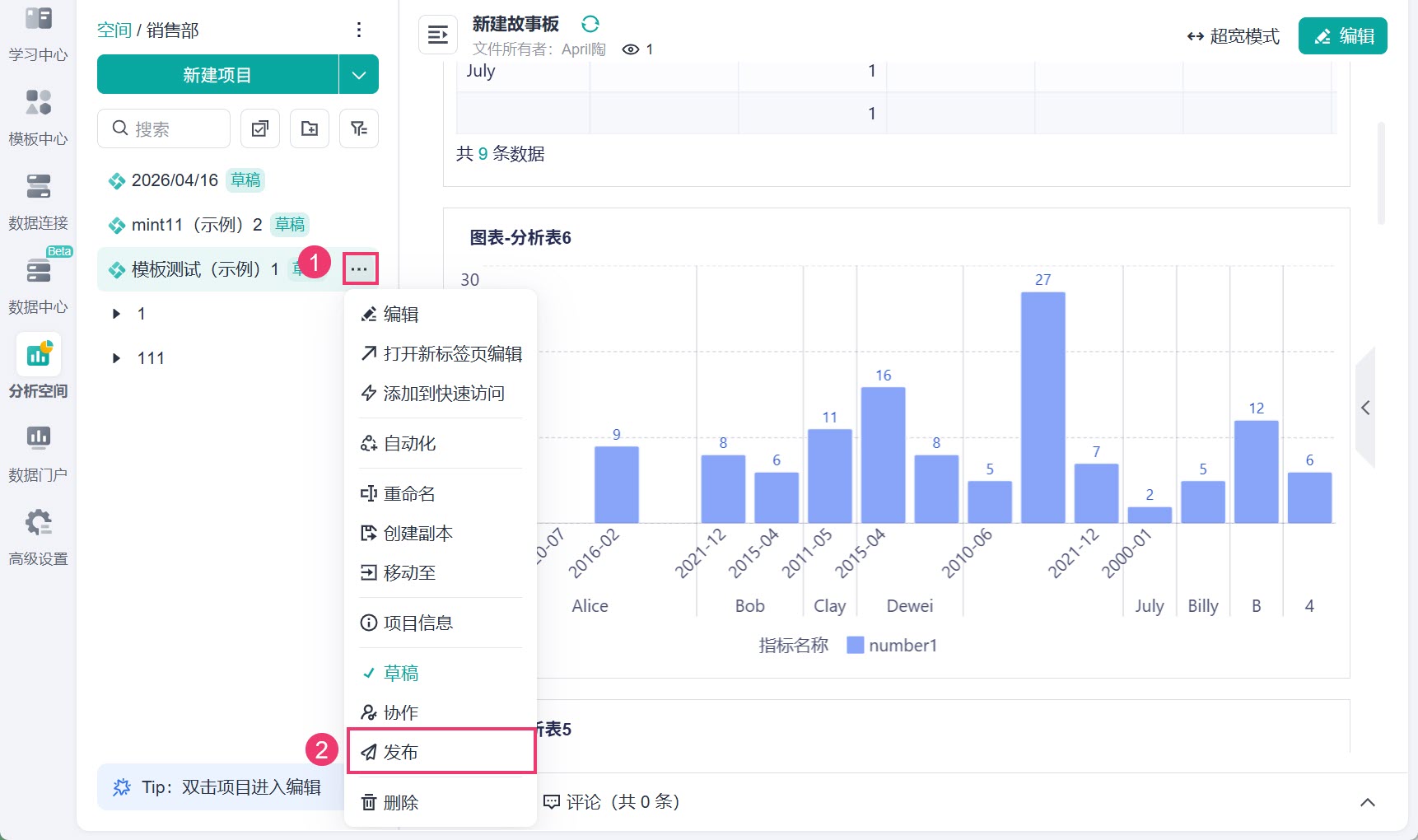Screen dimensions: 1418x840
Task: Click the 新建项目 button
Action: [217, 75]
